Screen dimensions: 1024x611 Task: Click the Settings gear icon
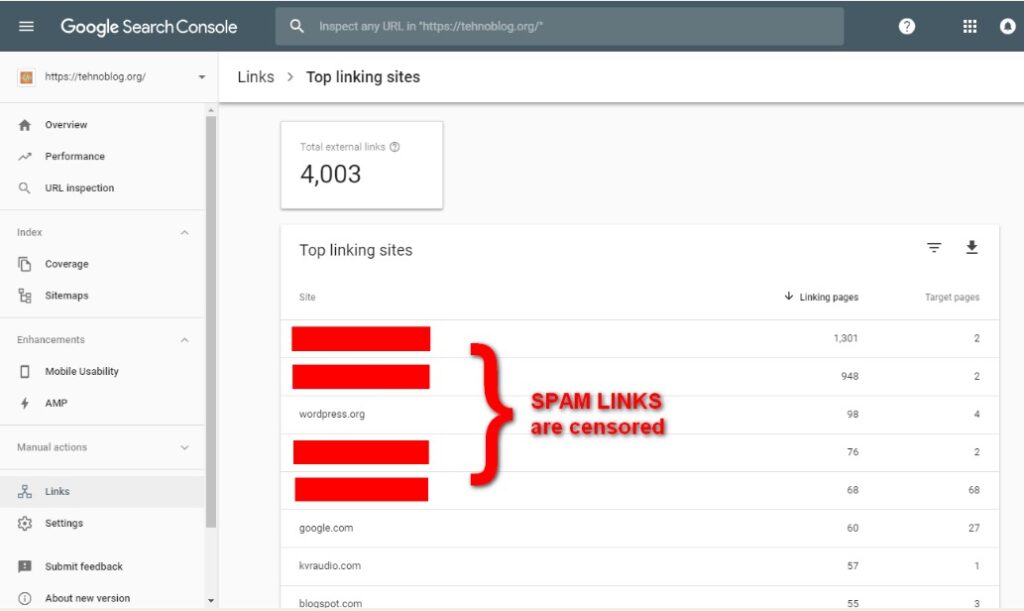click(x=25, y=523)
